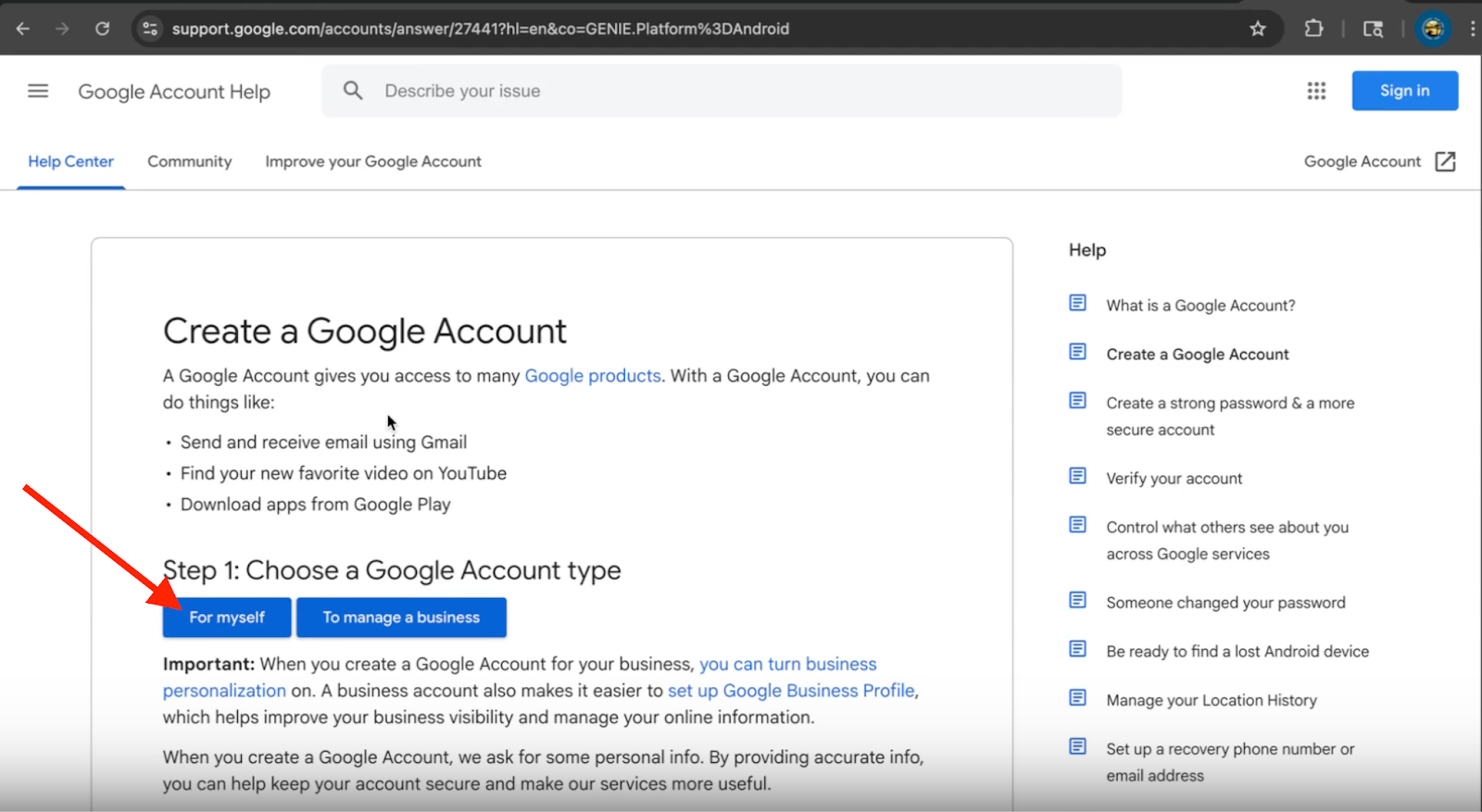This screenshot has width=1482, height=812.
Task: Open 'Create a Google Account' sidebar article
Action: click(x=1198, y=355)
